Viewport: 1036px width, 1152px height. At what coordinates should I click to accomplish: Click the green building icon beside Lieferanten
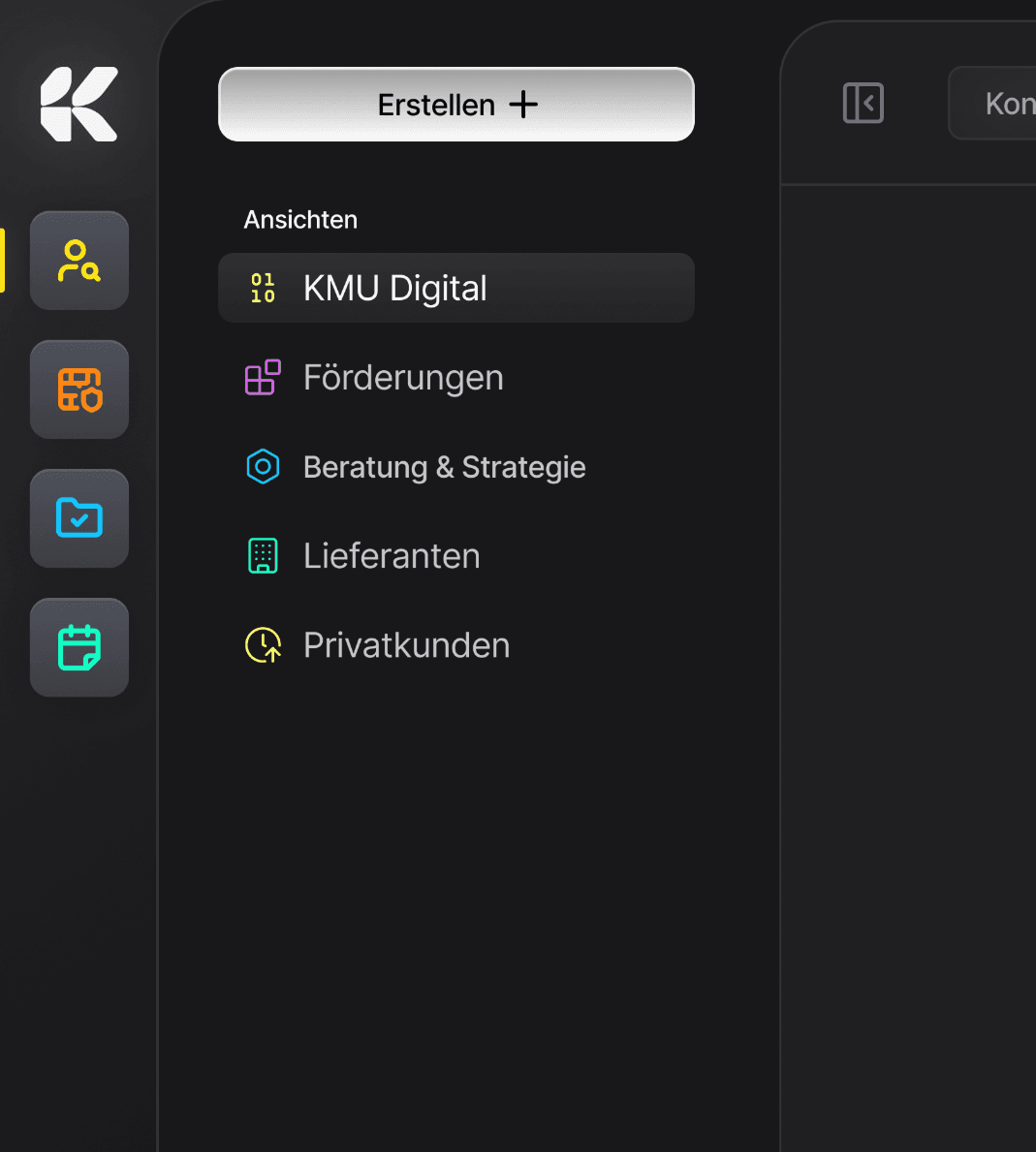click(263, 556)
